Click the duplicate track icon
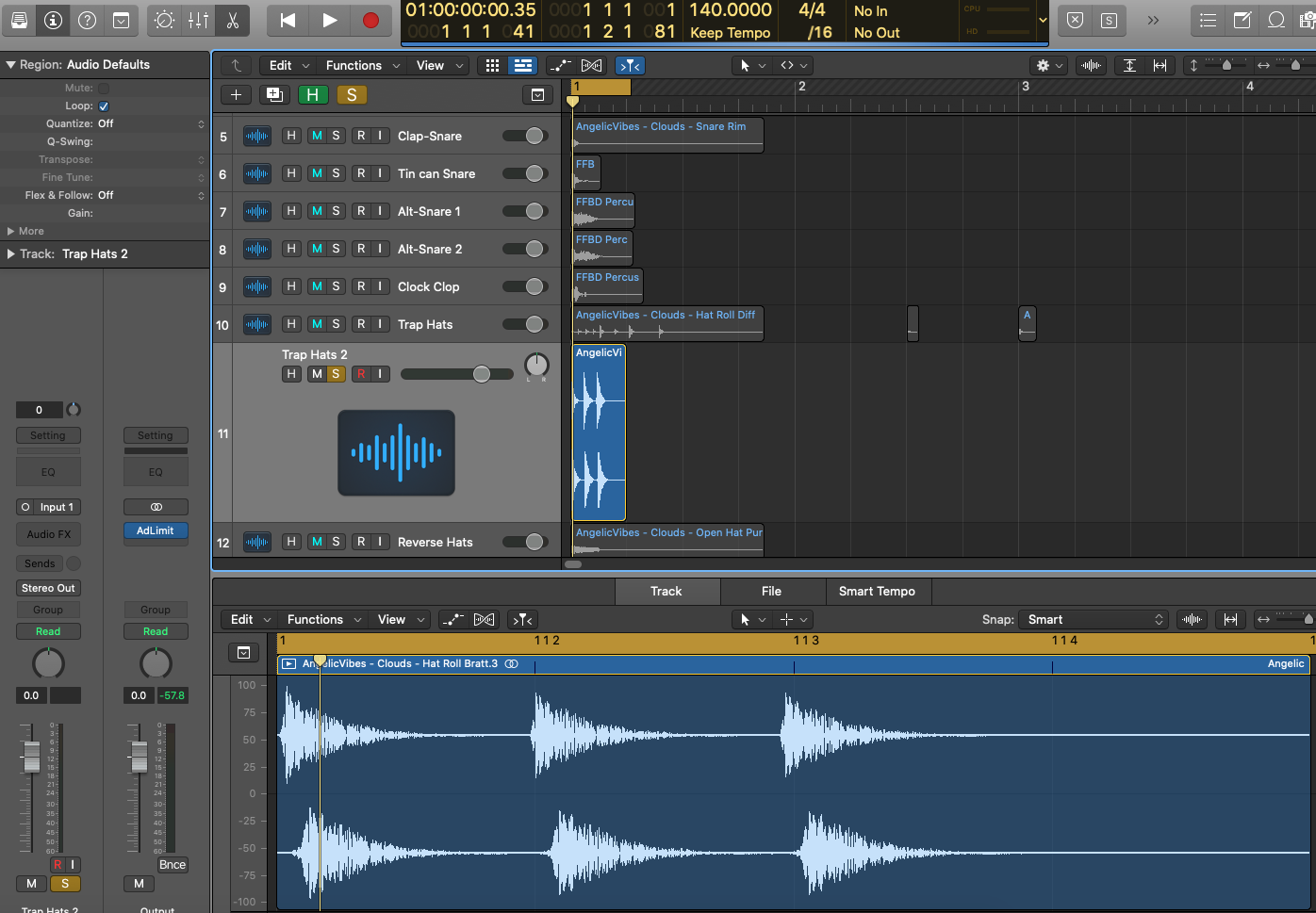This screenshot has width=1316, height=913. (x=274, y=94)
